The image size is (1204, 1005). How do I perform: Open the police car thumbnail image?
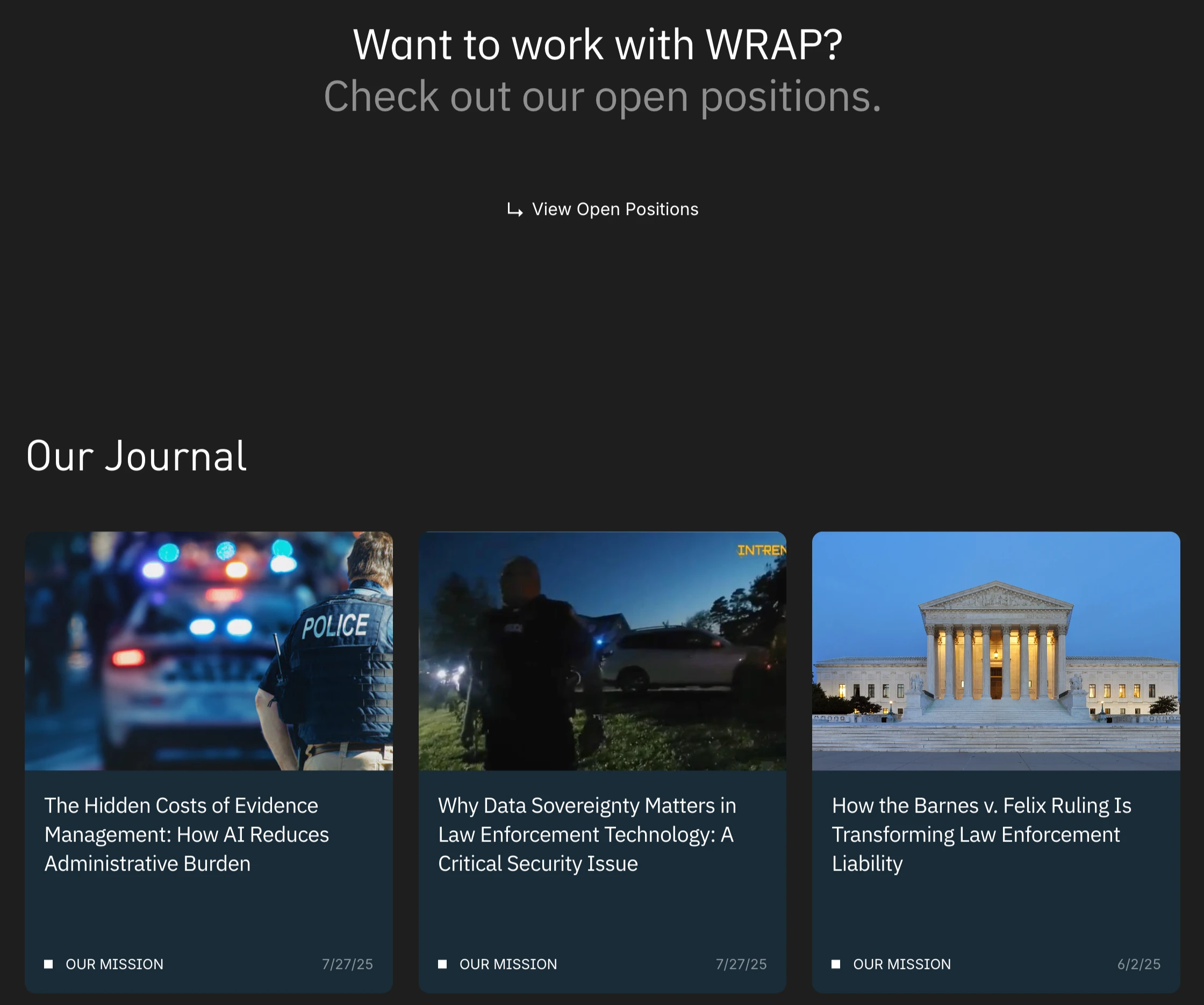click(209, 651)
